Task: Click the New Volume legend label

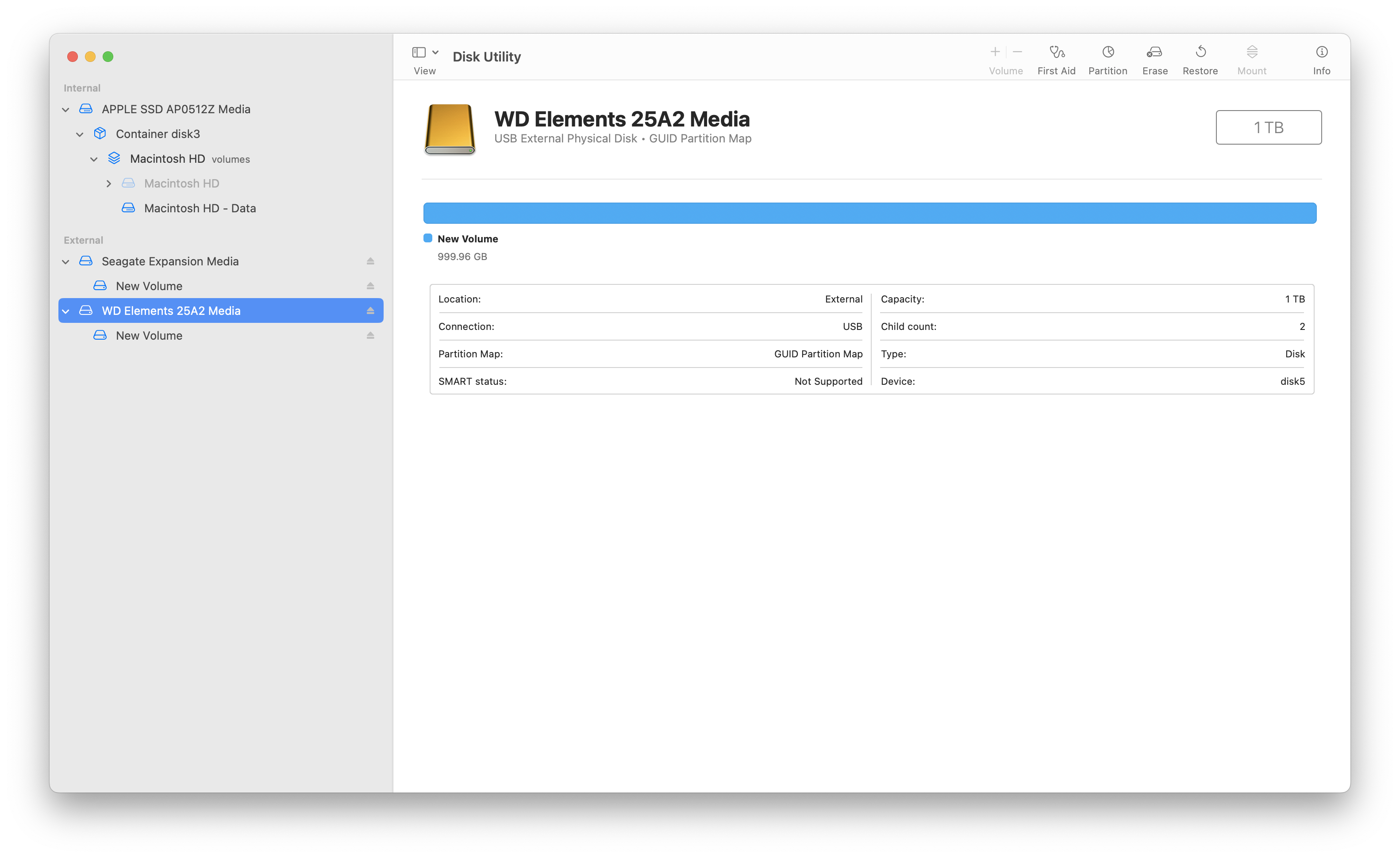Action: (x=468, y=239)
